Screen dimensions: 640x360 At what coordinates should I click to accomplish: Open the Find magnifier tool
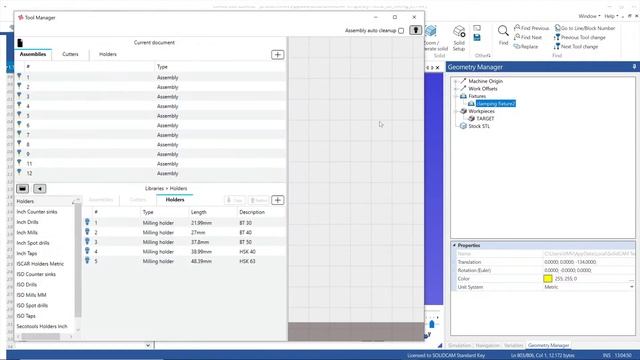tap(503, 34)
